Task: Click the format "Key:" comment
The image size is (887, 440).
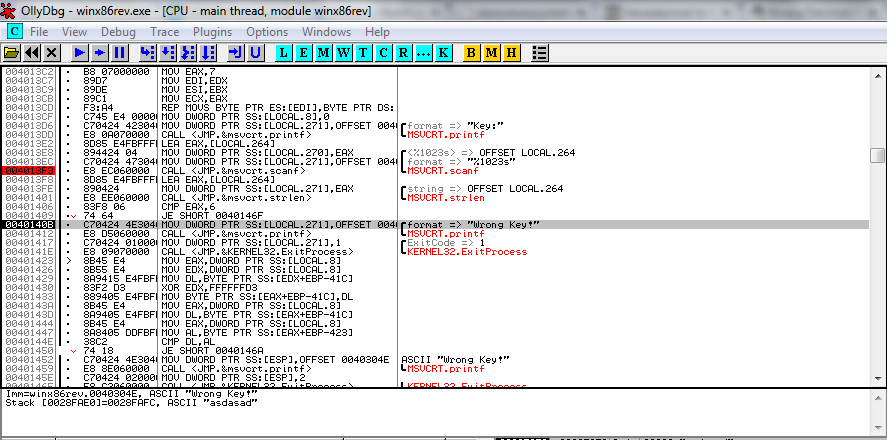Action: 455,126
